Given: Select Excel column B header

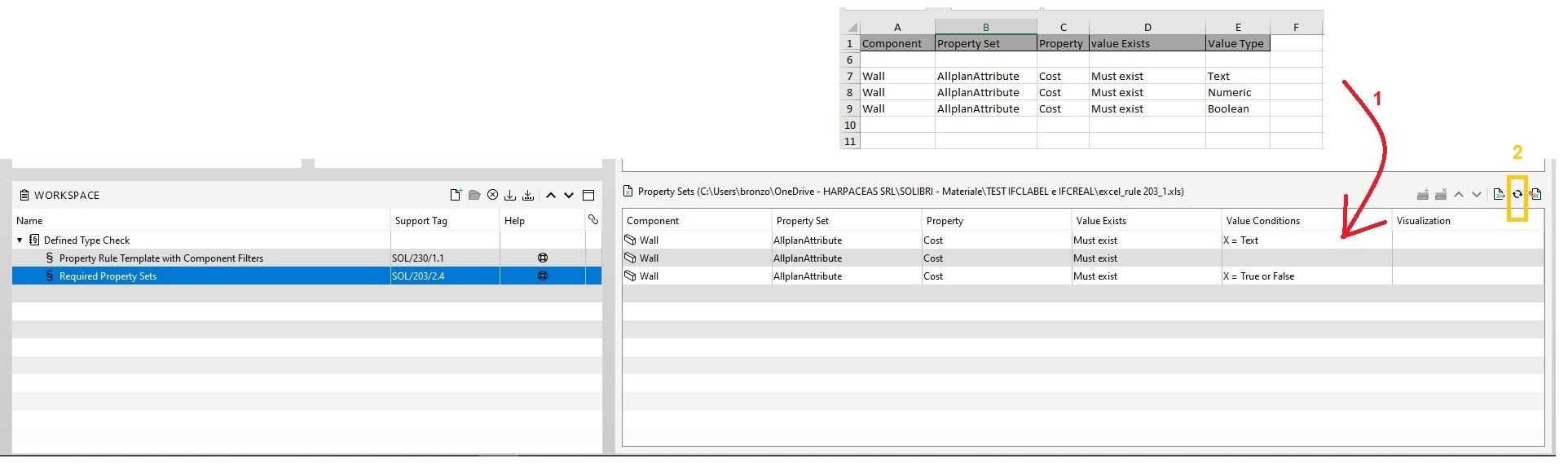Looking at the screenshot, I should coord(986,27).
